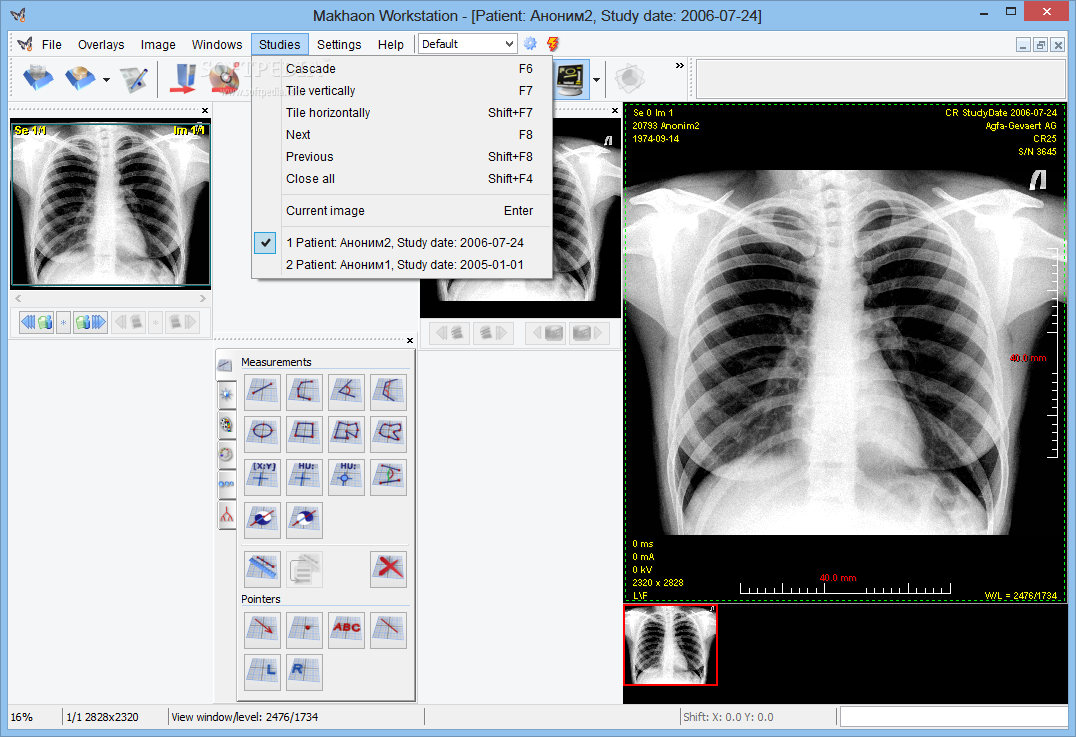Select the two-line angle measurement tool

388,477
